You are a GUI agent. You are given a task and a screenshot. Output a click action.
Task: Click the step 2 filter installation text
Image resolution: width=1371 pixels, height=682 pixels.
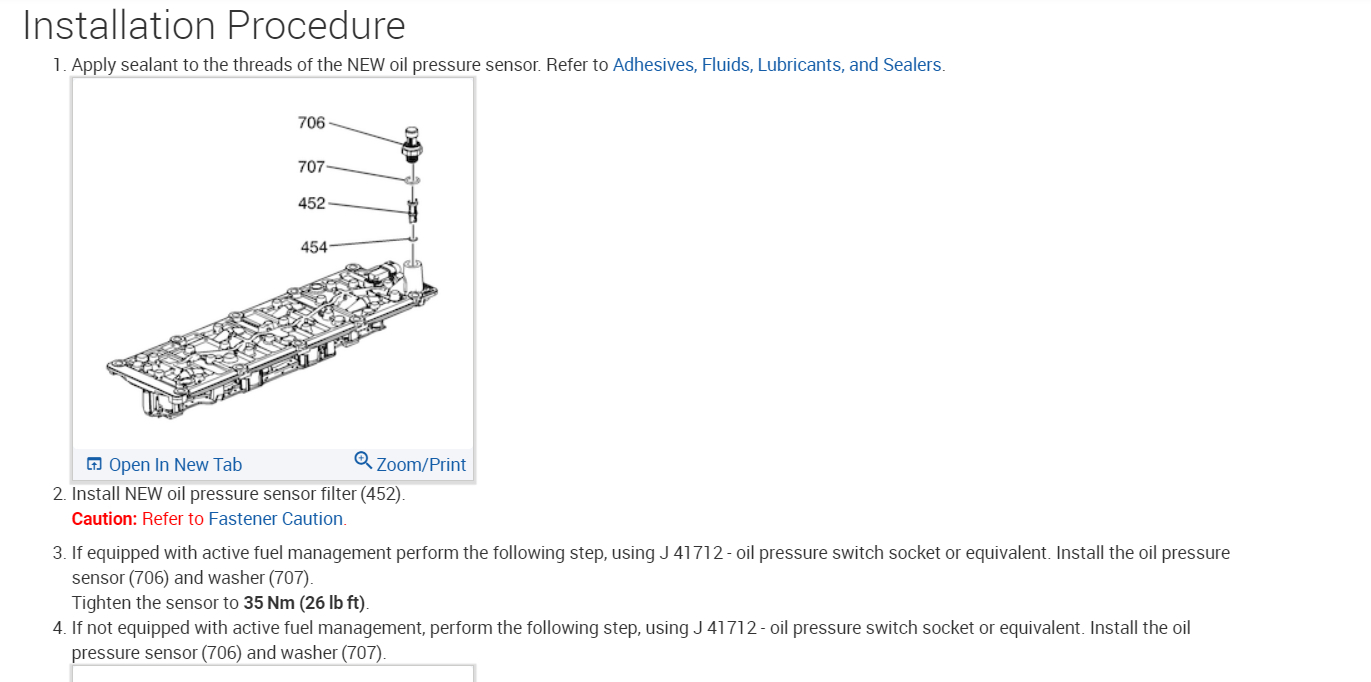click(x=238, y=494)
